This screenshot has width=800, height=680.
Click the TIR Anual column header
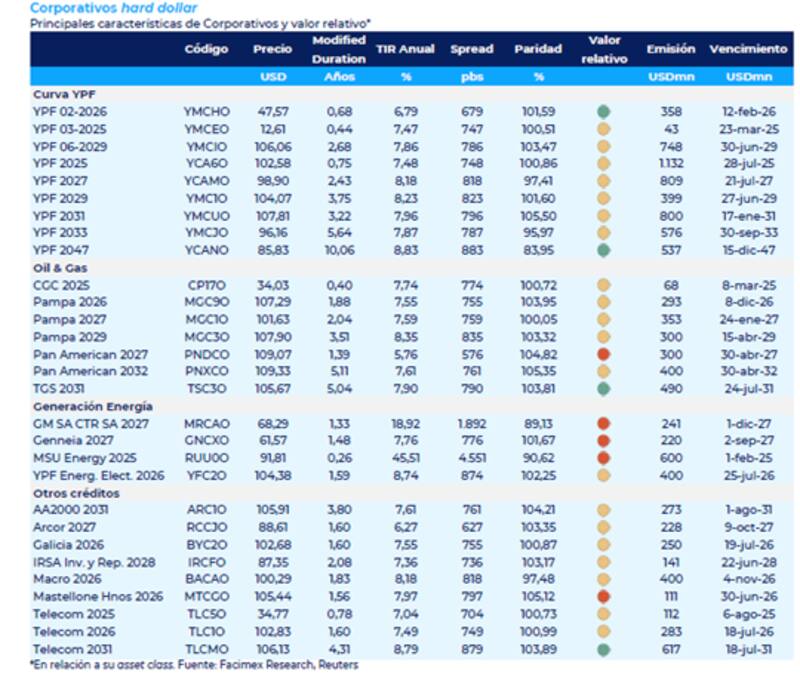(404, 48)
